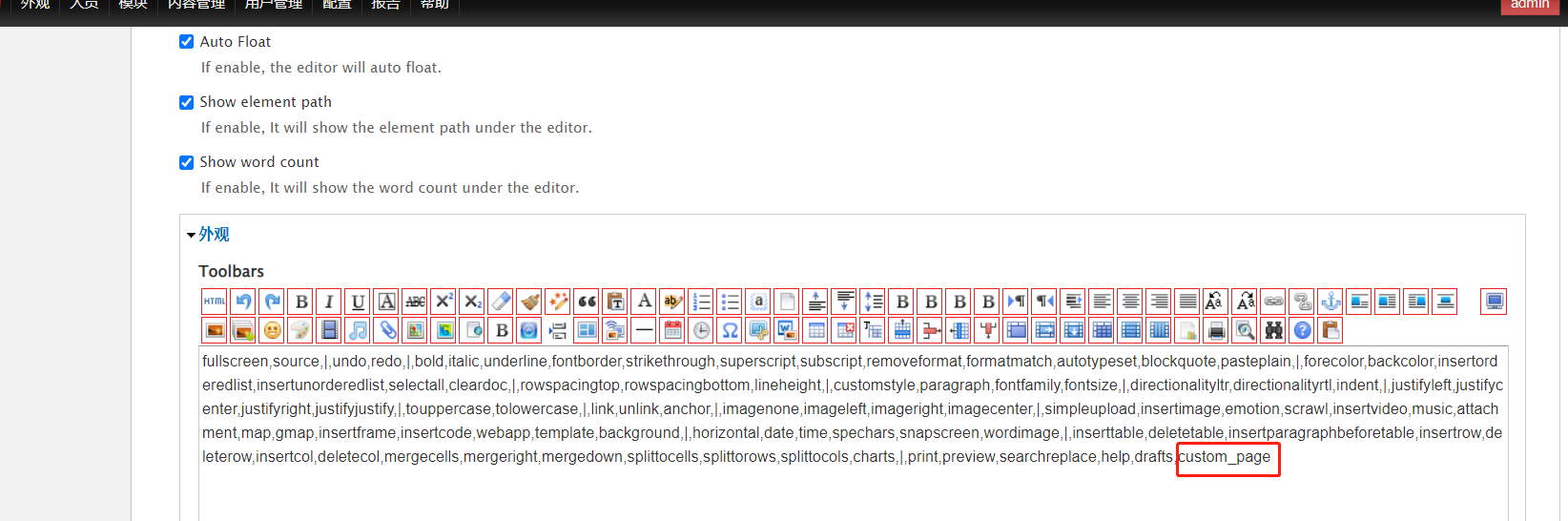Click the anchor icon in toolbar
This screenshot has width=1568, height=521.
[x=1331, y=302]
